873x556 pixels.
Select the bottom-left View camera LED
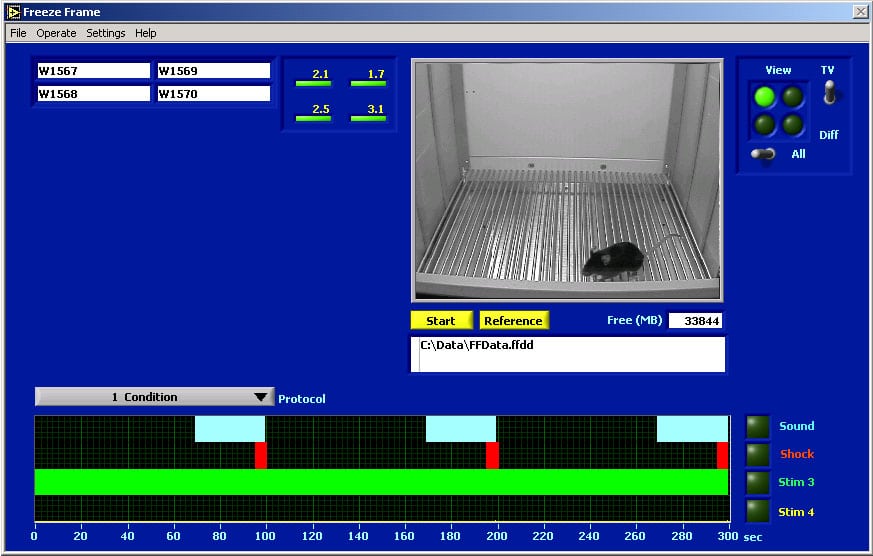(765, 125)
